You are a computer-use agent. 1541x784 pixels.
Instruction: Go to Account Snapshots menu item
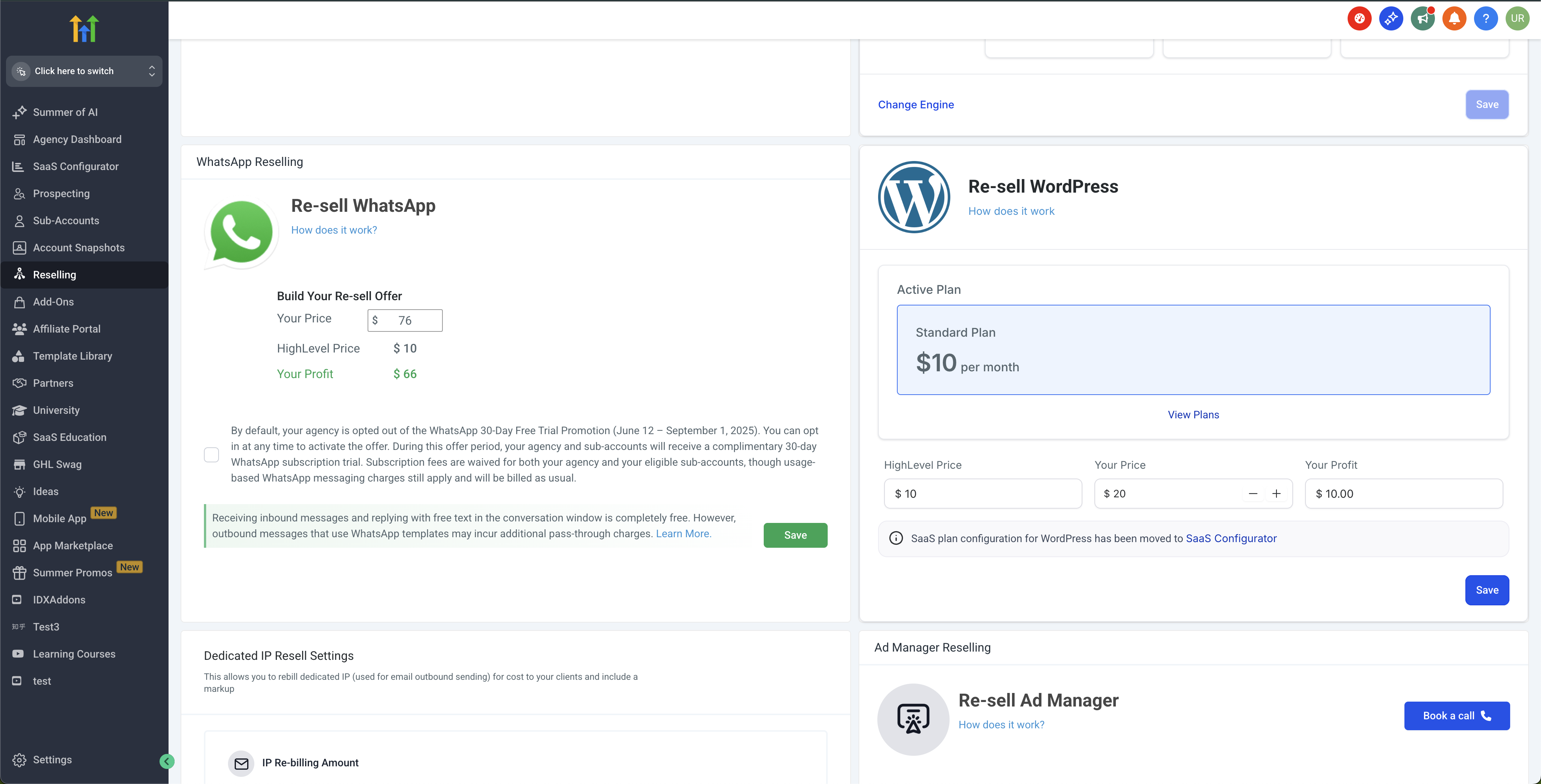(78, 248)
